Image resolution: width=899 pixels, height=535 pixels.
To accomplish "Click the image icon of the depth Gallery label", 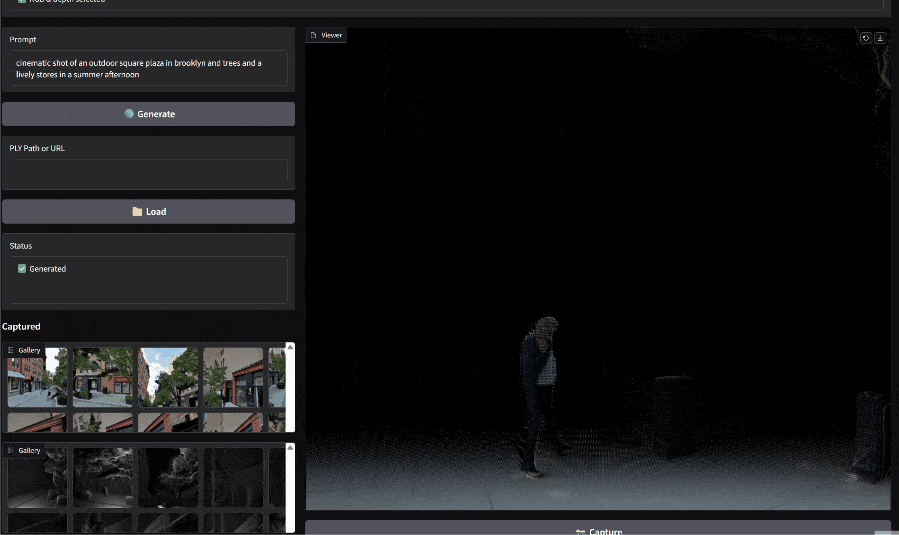I will coord(10,450).
